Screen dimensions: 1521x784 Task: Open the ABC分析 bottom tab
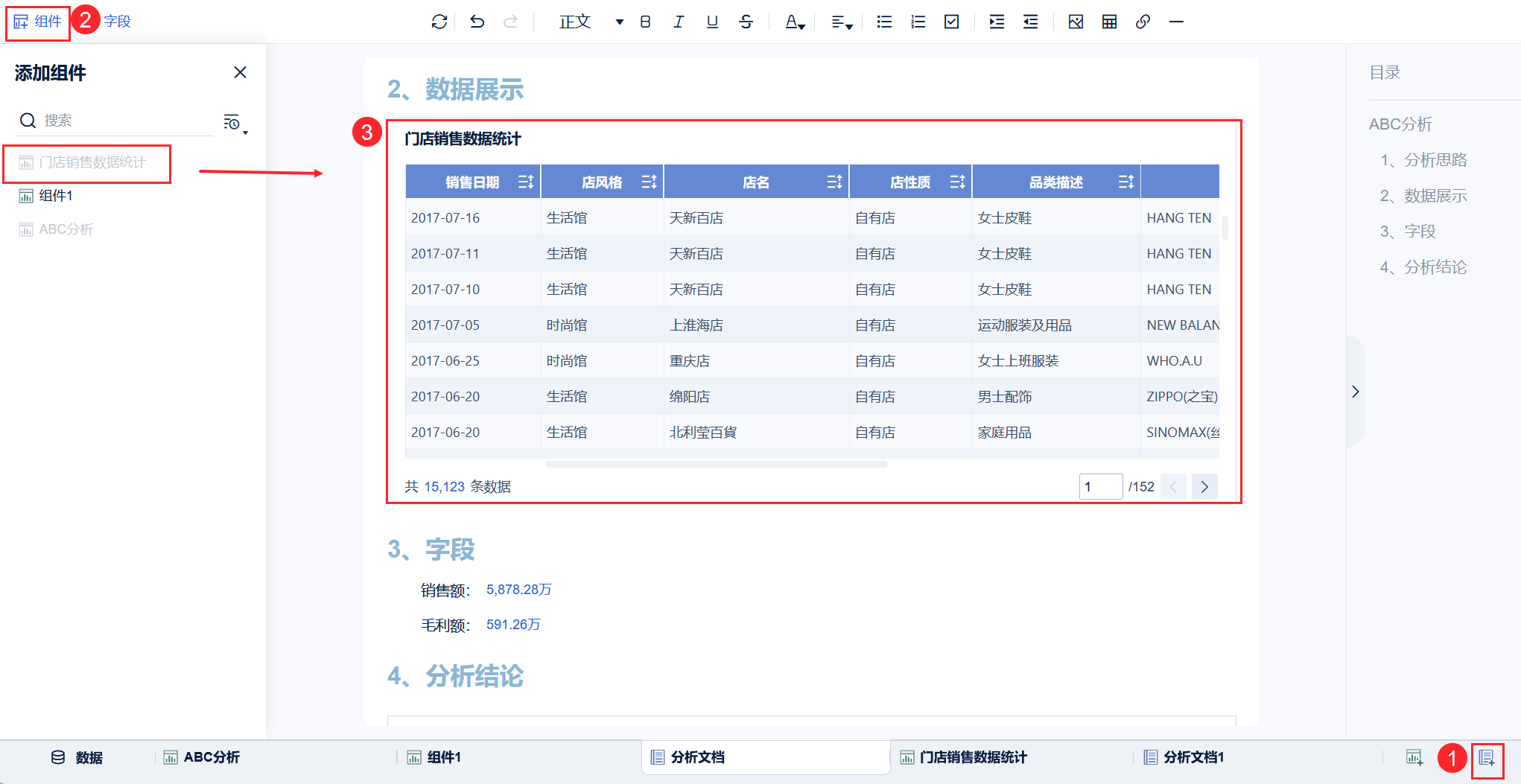[x=201, y=757]
